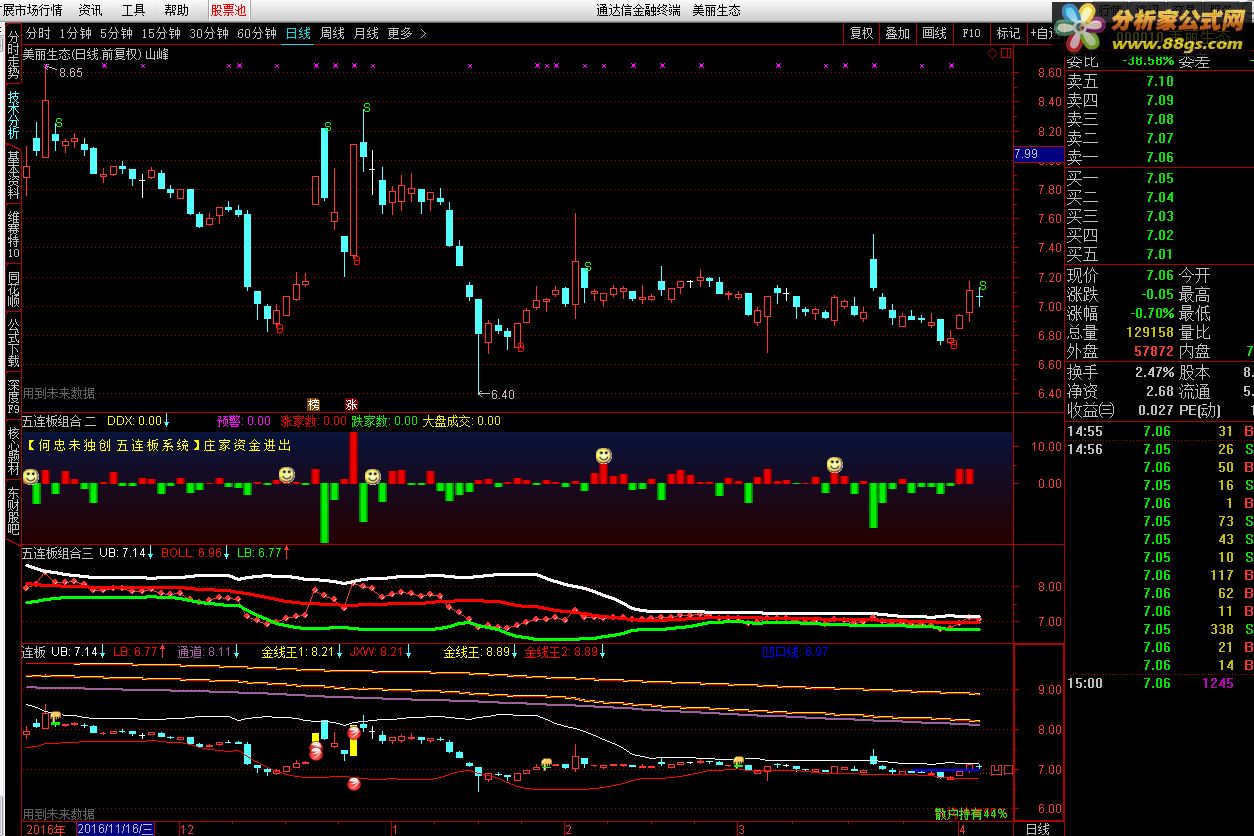Switch to the 周线 weekly tab
This screenshot has width=1254, height=836.
coord(332,33)
